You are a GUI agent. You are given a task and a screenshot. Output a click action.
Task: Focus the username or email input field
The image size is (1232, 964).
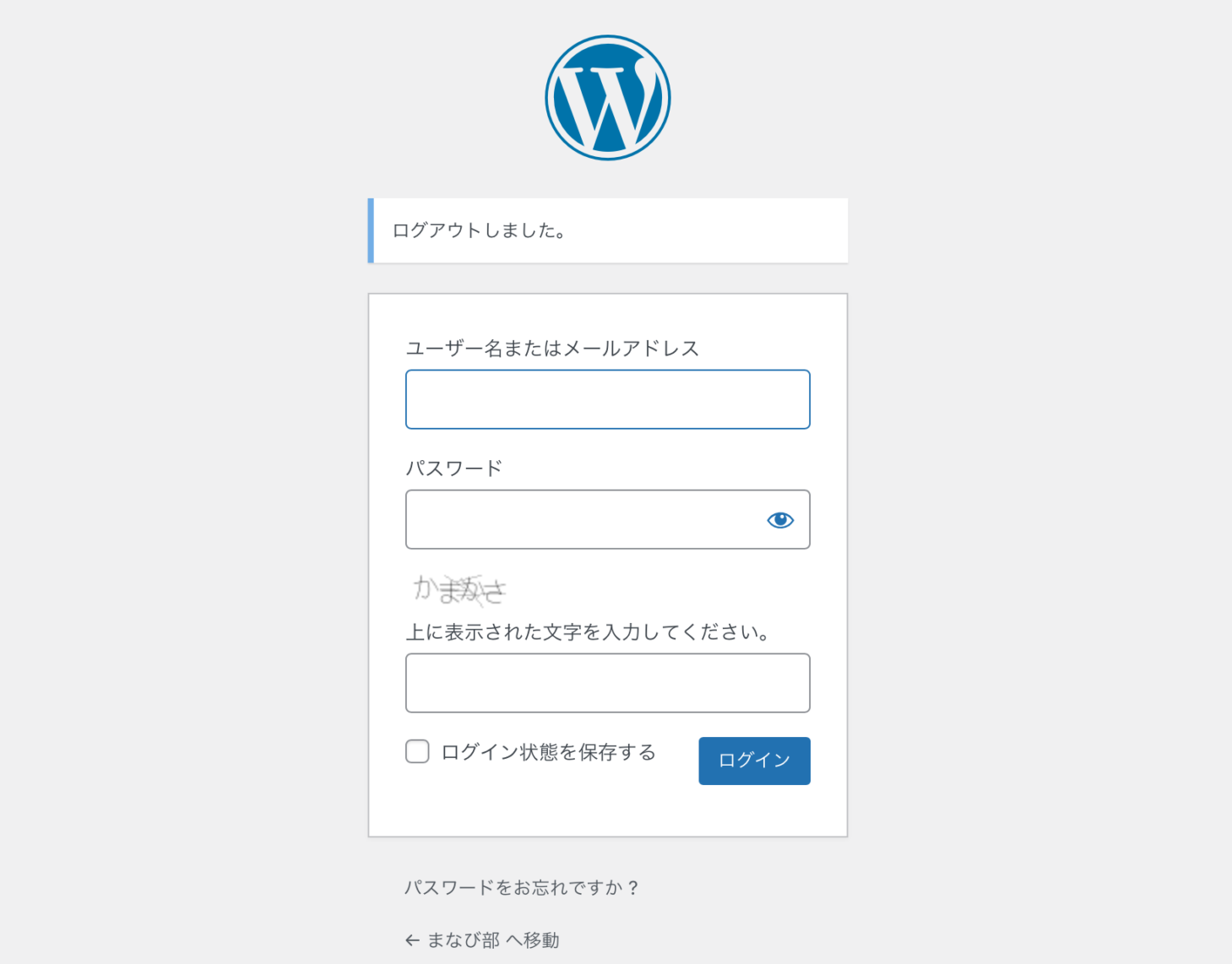(x=607, y=399)
